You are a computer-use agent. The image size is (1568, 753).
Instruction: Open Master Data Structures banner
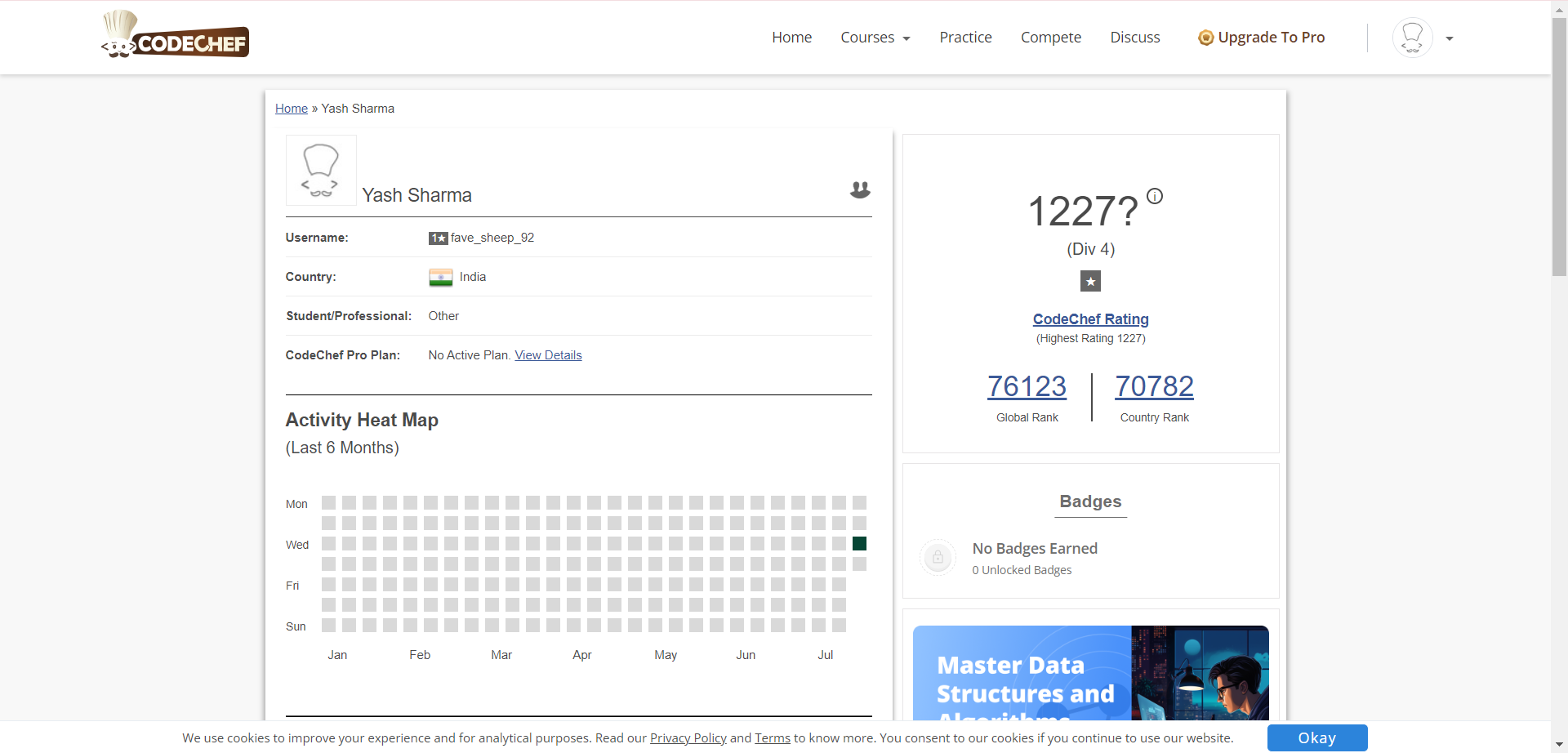click(x=1090, y=673)
